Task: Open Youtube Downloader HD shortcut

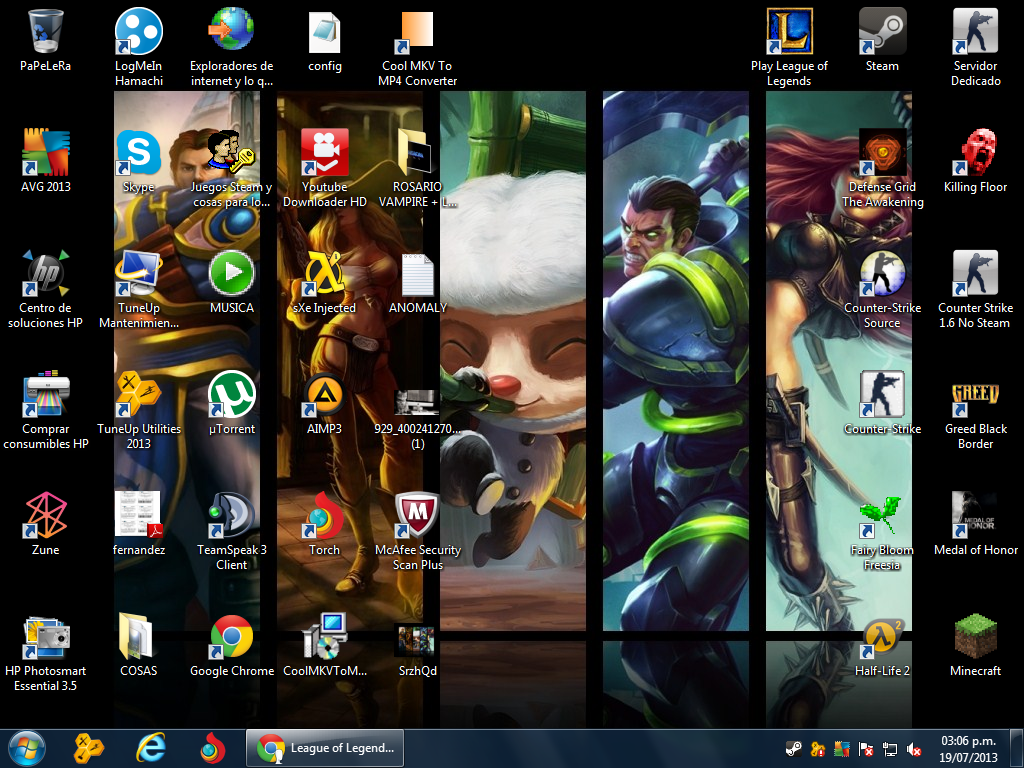Action: point(325,152)
